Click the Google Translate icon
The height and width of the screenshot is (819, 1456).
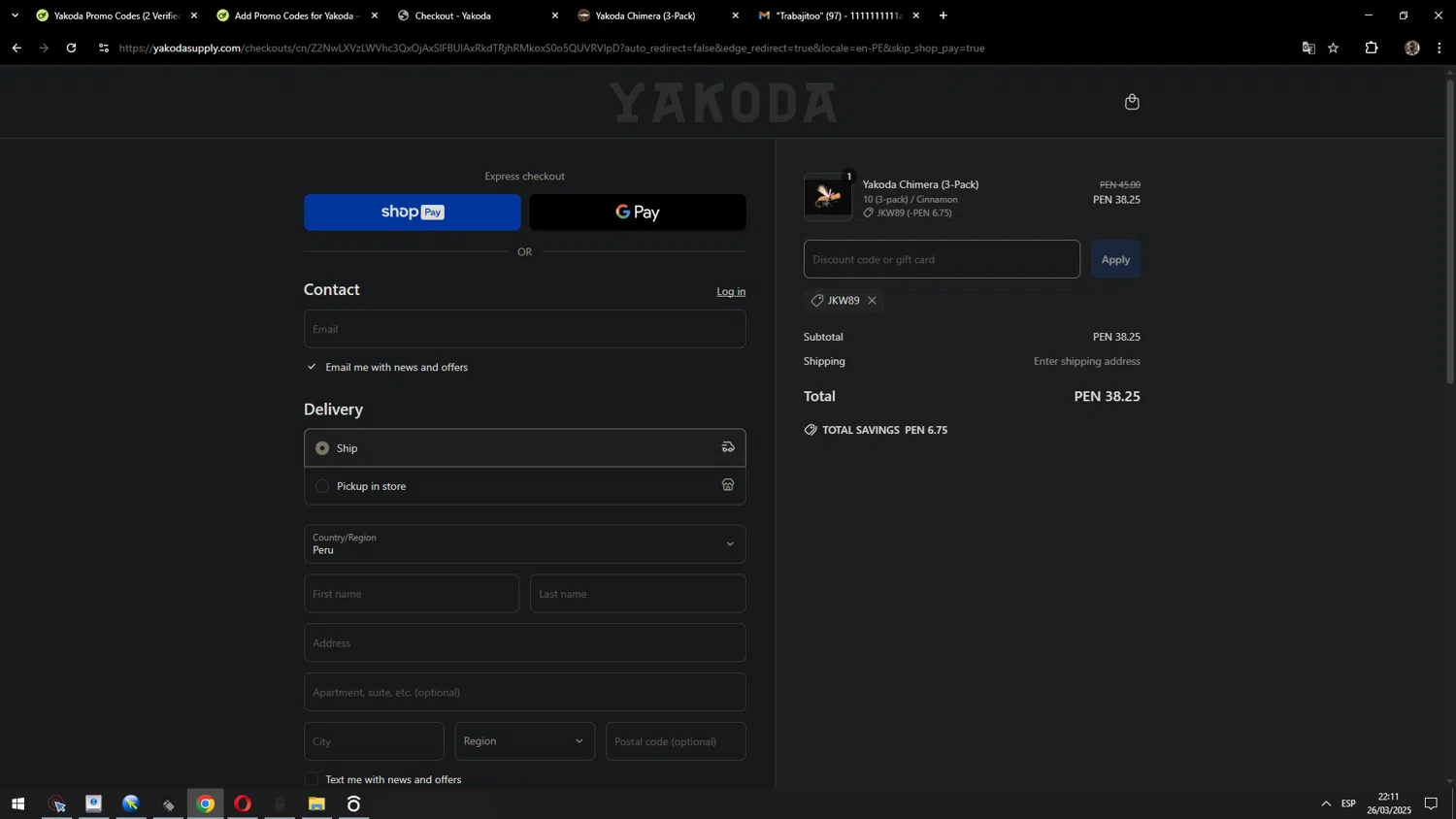[1308, 48]
